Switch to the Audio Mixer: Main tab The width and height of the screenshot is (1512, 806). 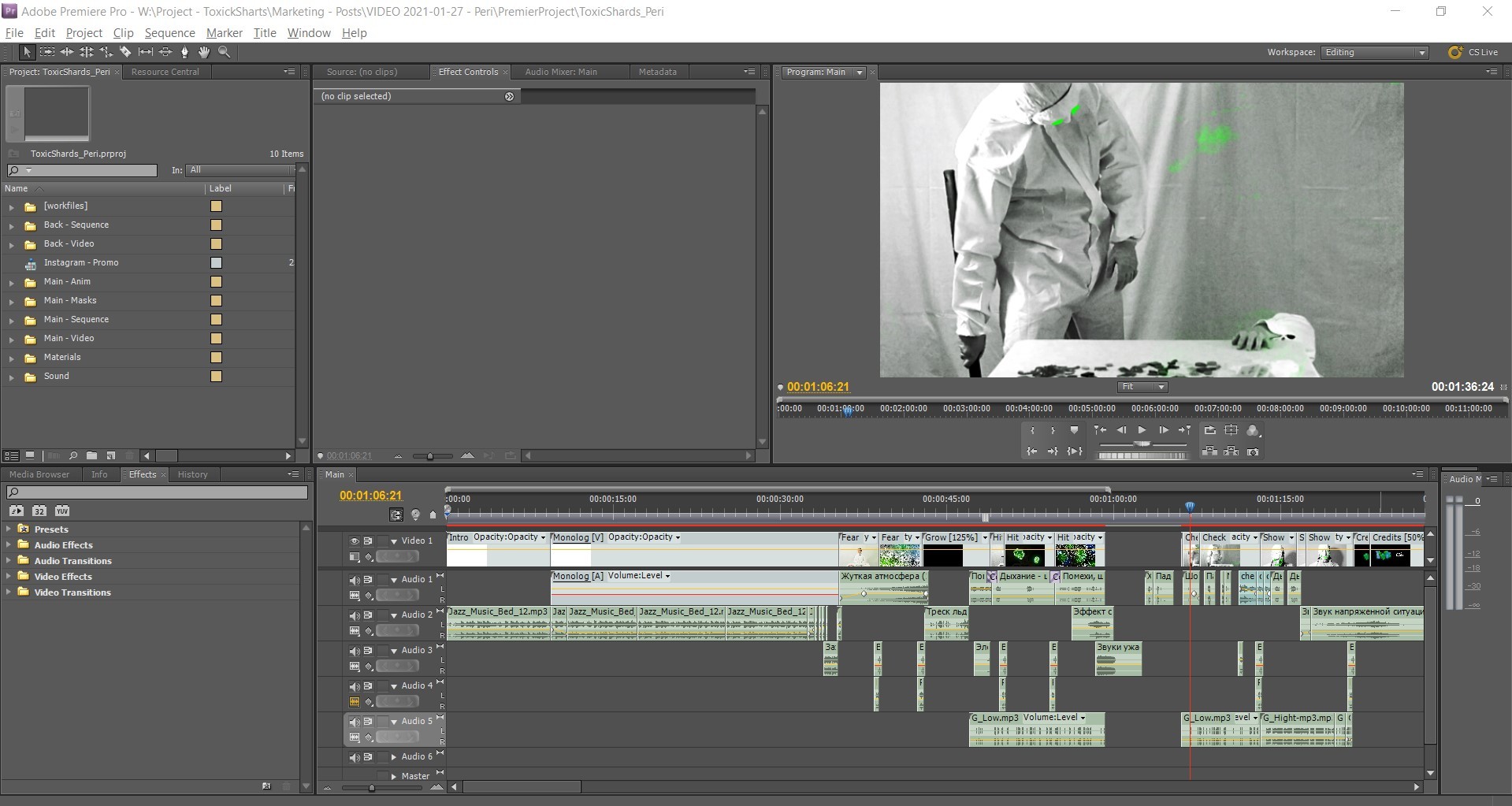tap(560, 72)
